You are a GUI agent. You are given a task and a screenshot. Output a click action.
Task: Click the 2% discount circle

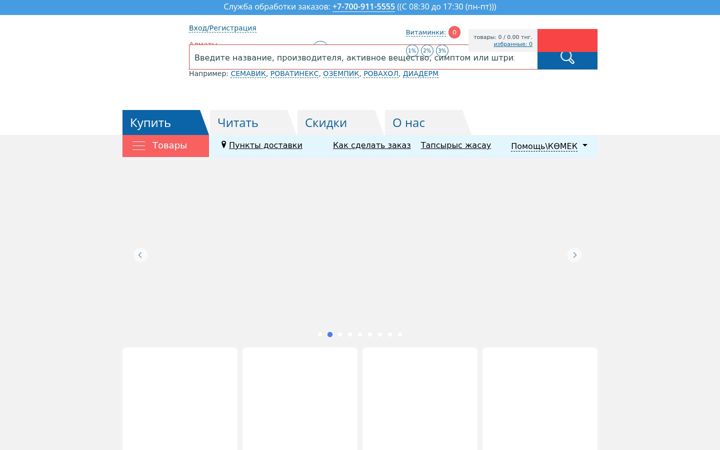(x=427, y=51)
